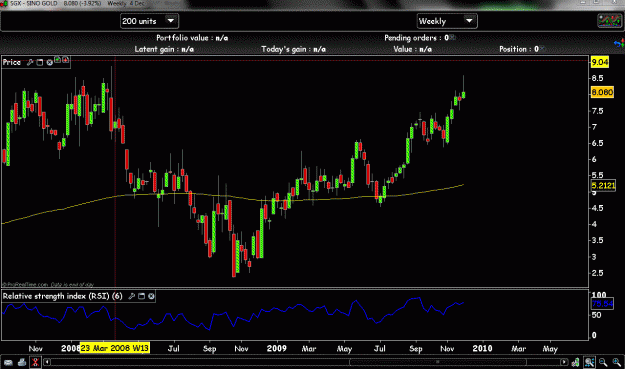625x369 pixels.
Task: Open the 200 units dropdown
Action: click(x=149, y=21)
